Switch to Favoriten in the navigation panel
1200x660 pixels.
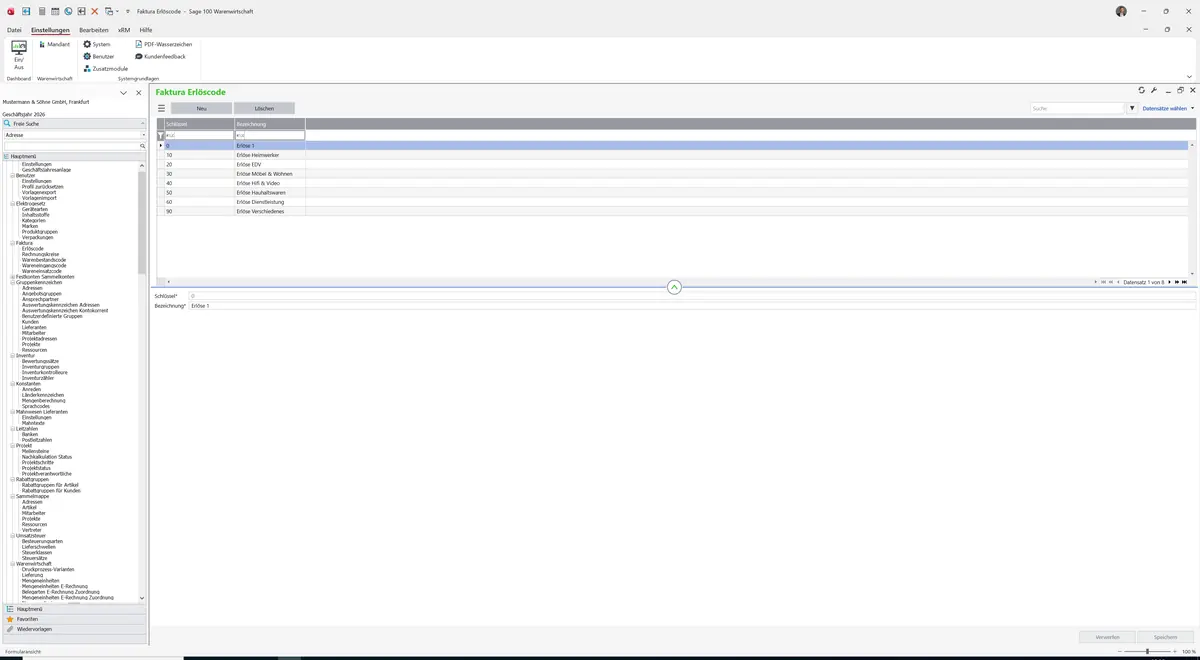point(74,619)
